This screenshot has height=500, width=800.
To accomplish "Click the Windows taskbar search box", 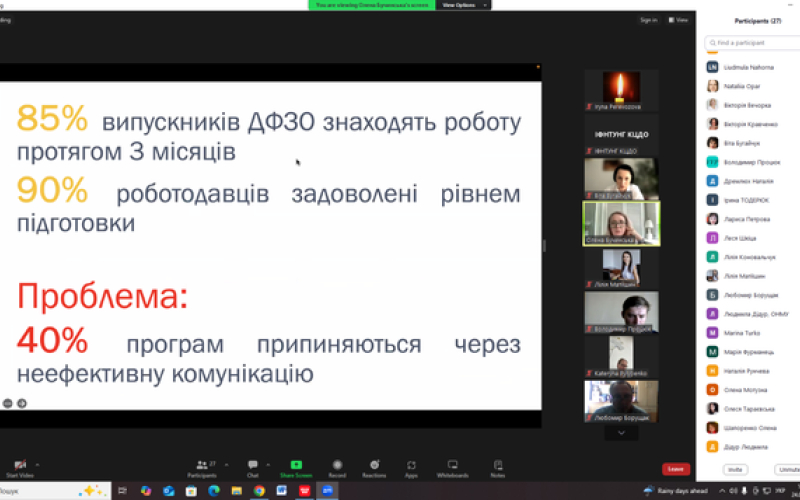I will coord(55,491).
